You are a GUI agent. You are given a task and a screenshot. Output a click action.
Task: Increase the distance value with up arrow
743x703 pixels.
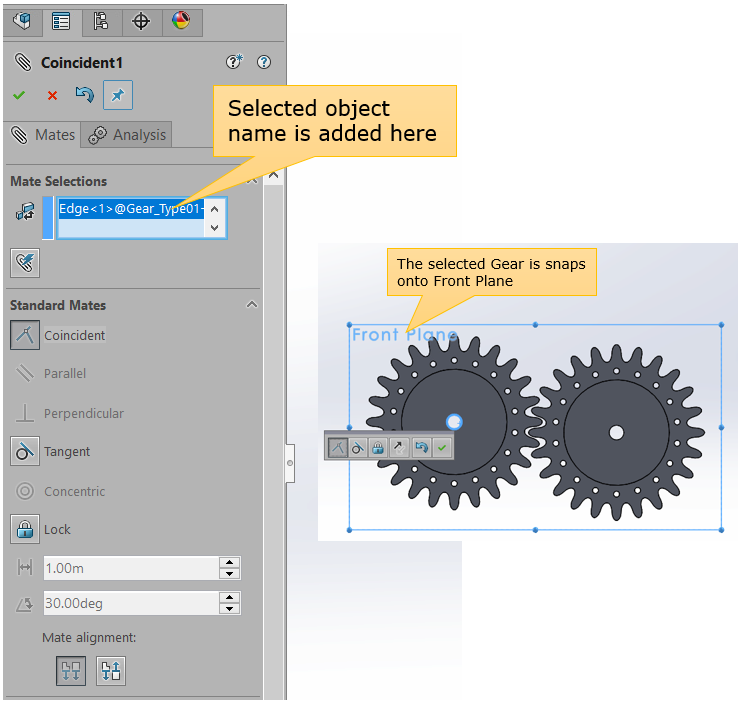pos(230,563)
